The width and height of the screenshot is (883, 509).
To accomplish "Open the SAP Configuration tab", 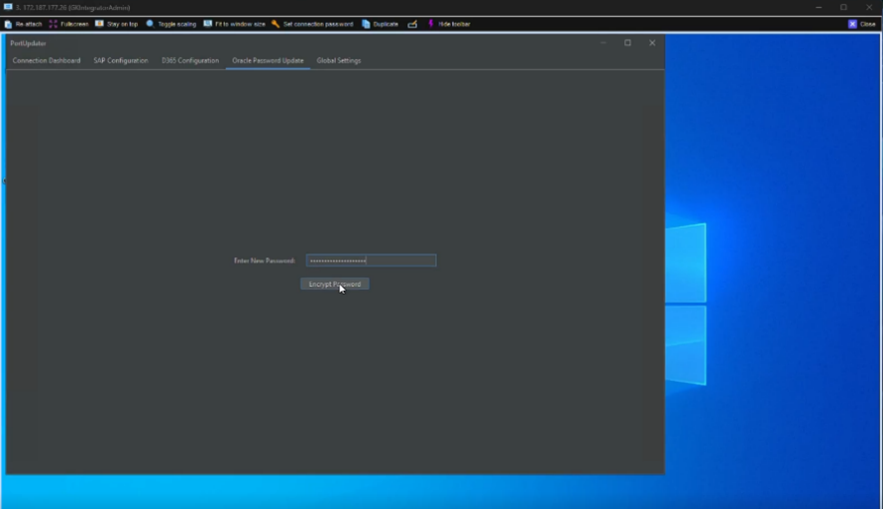I will [x=121, y=61].
